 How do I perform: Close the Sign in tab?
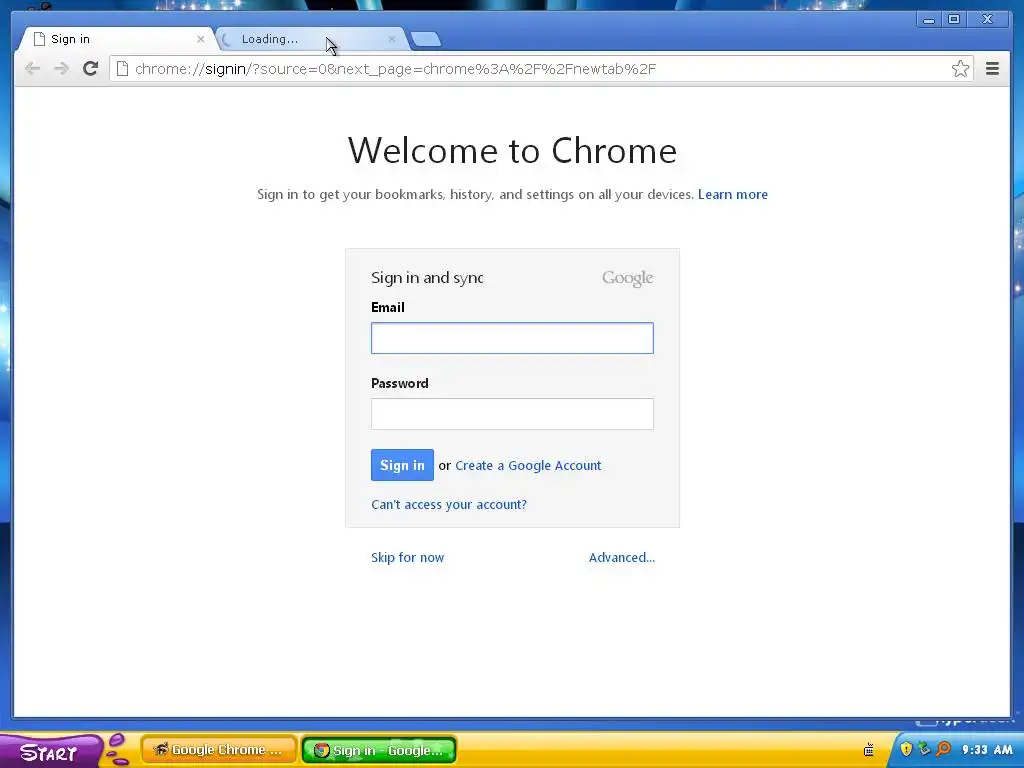[x=200, y=39]
